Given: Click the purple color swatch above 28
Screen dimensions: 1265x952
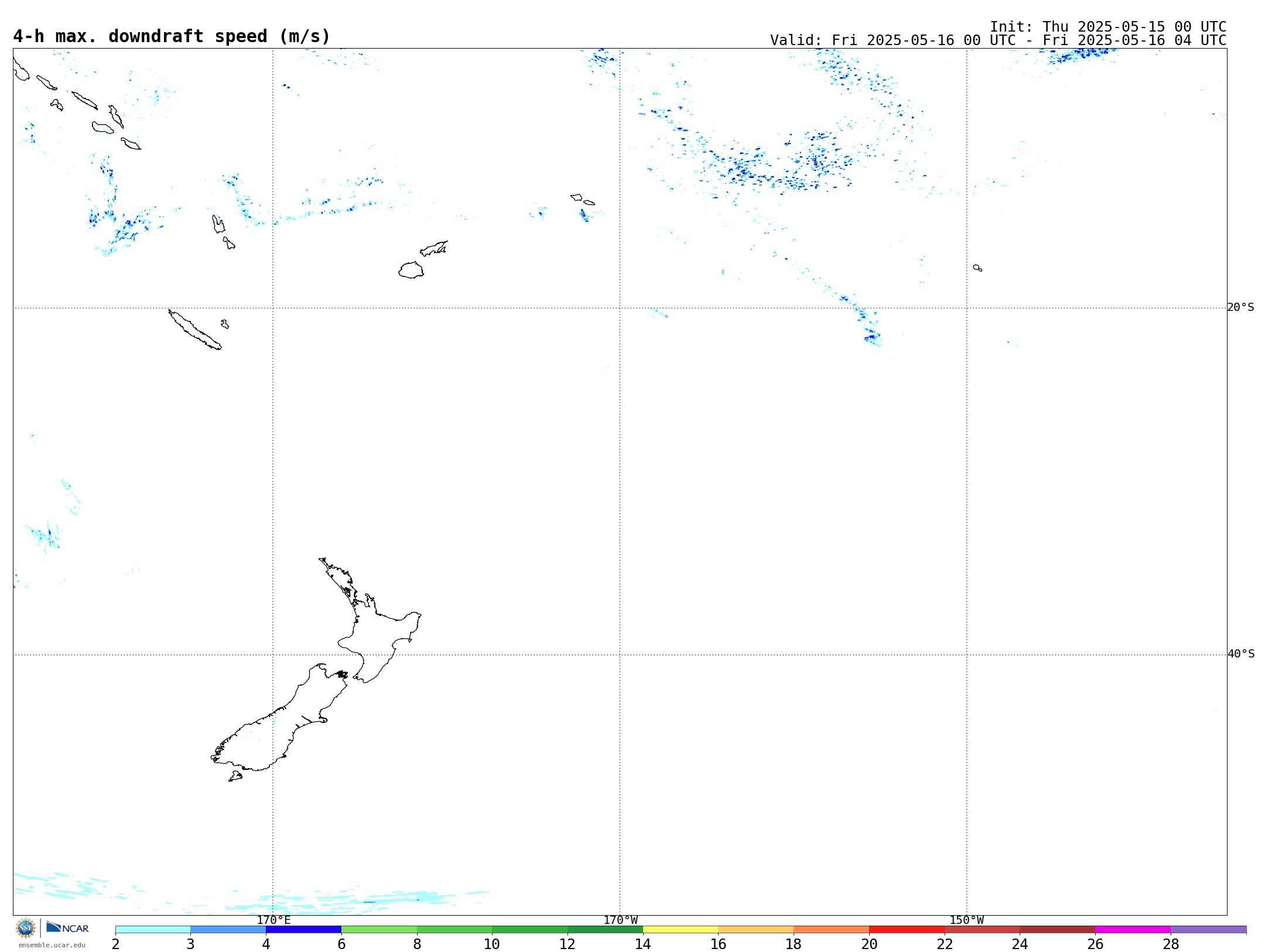Looking at the screenshot, I should [x=1209, y=929].
